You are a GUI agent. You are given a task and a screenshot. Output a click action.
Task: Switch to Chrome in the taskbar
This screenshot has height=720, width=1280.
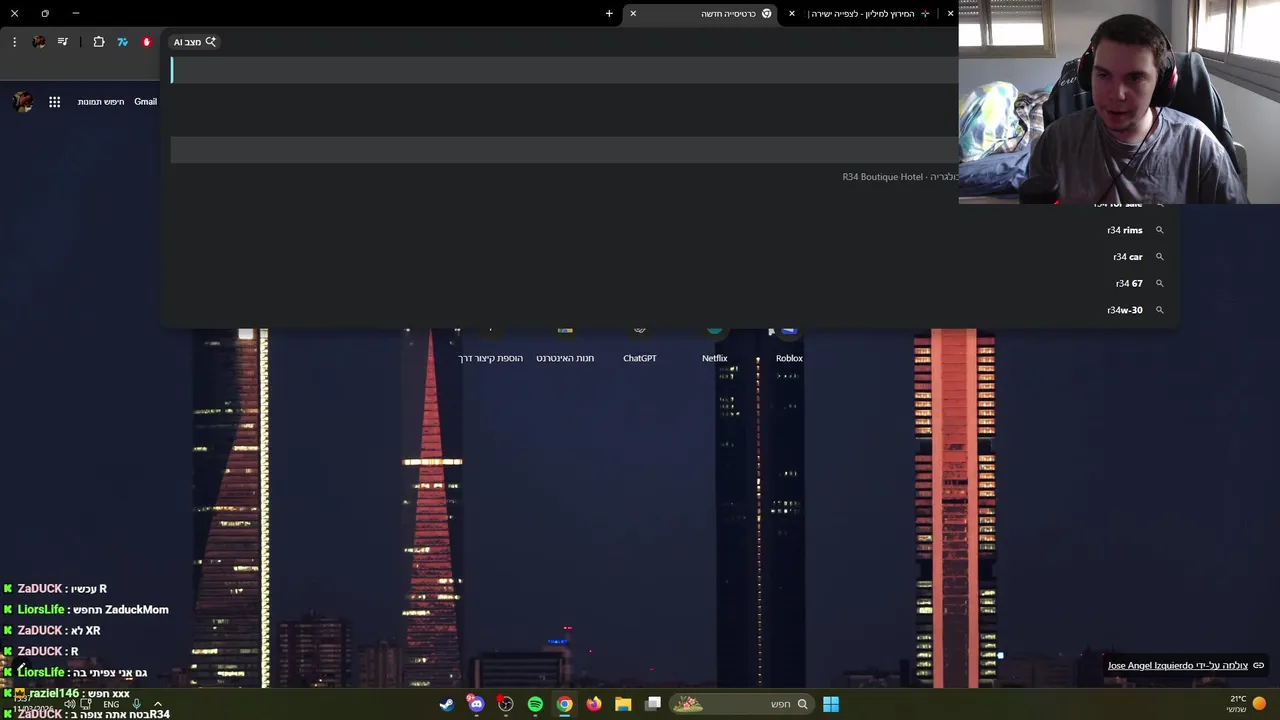click(565, 704)
